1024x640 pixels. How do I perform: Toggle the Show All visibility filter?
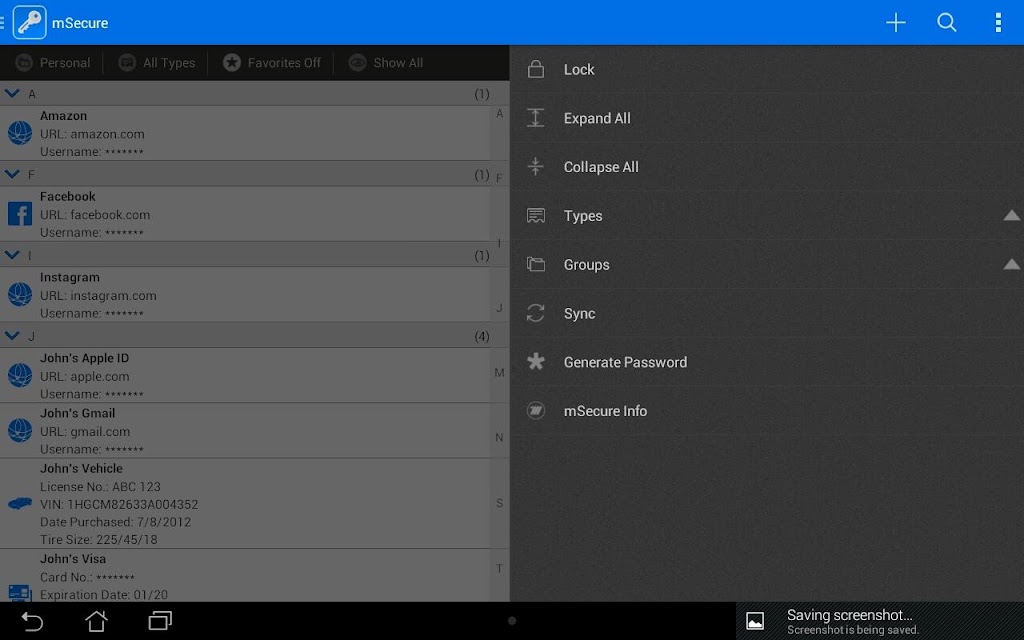[386, 63]
